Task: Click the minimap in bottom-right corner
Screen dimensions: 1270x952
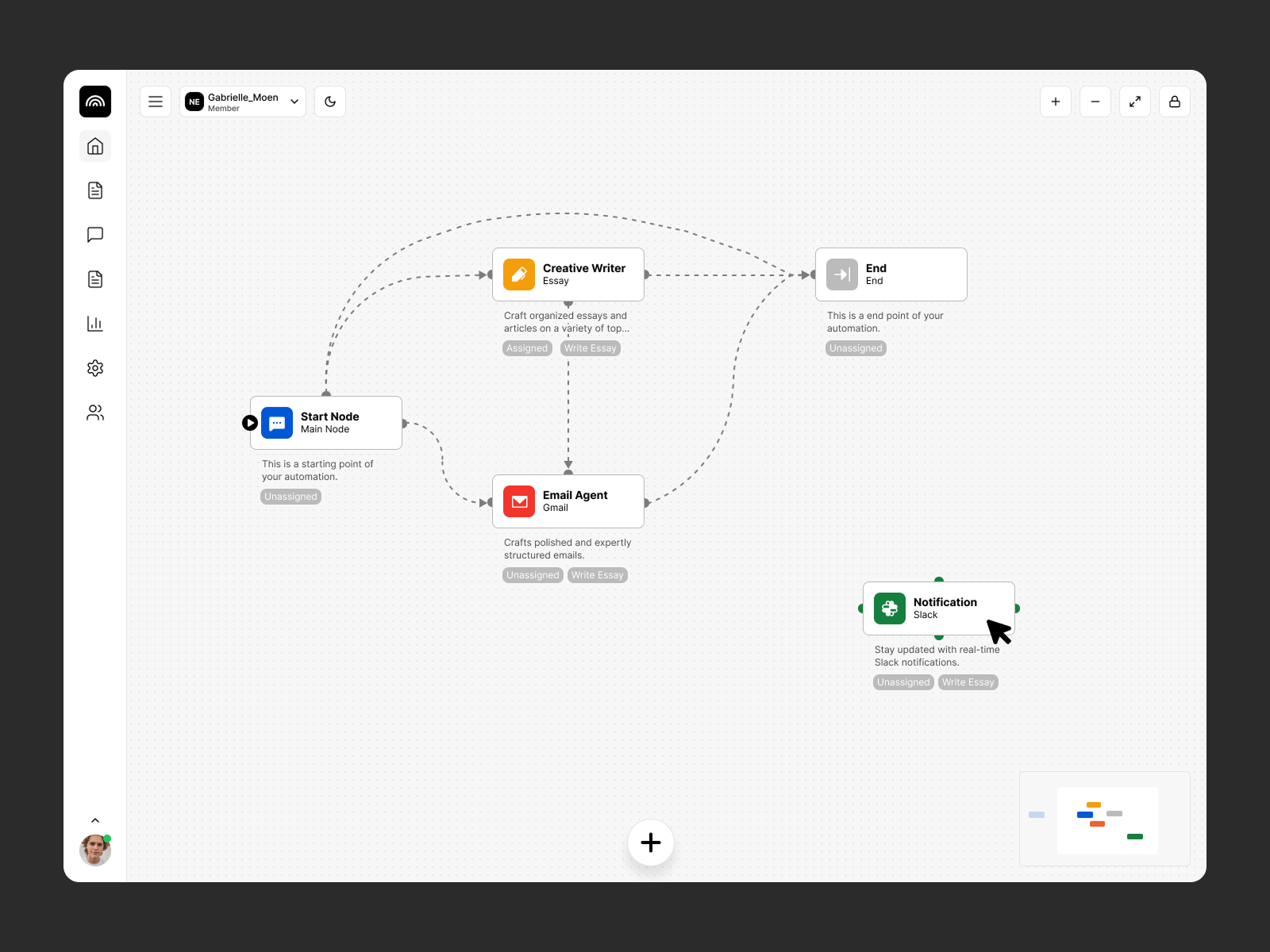Action: pyautogui.click(x=1105, y=819)
